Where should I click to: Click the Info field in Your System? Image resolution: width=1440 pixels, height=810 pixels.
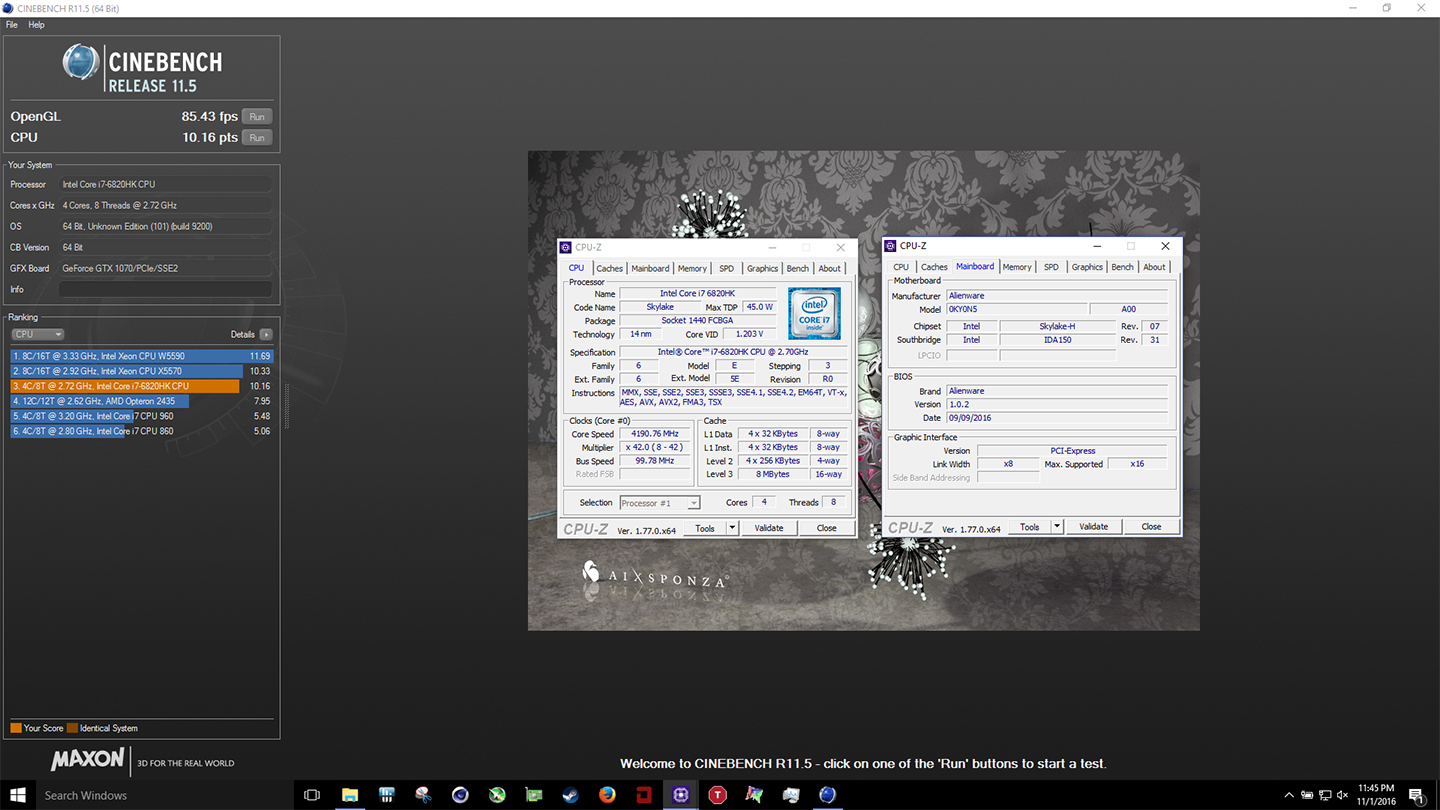click(x=165, y=289)
